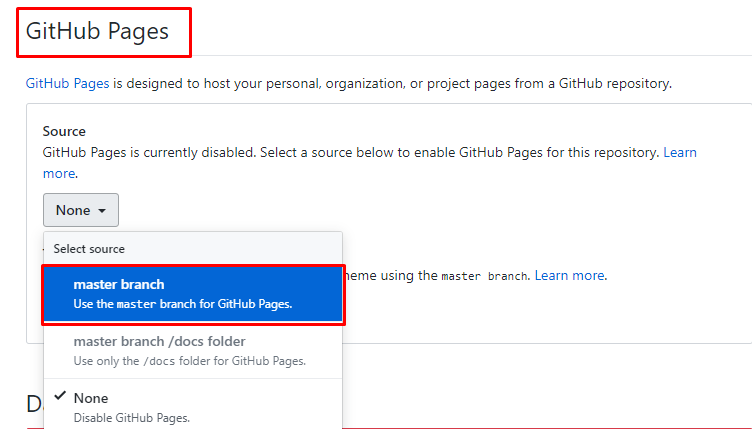Screen dimensions: 752x429
Task: Click 'GitHub Pages is currently disabled' sentence
Action: (151, 152)
